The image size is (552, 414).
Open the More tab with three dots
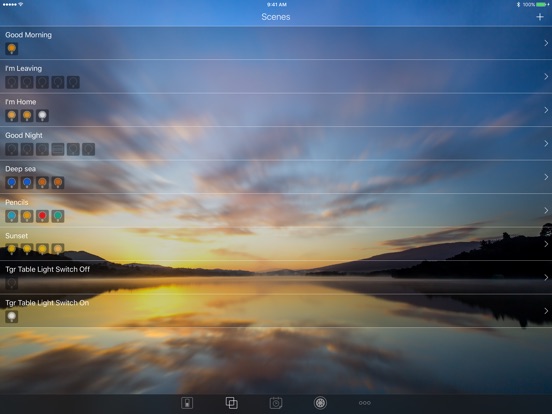click(x=365, y=403)
